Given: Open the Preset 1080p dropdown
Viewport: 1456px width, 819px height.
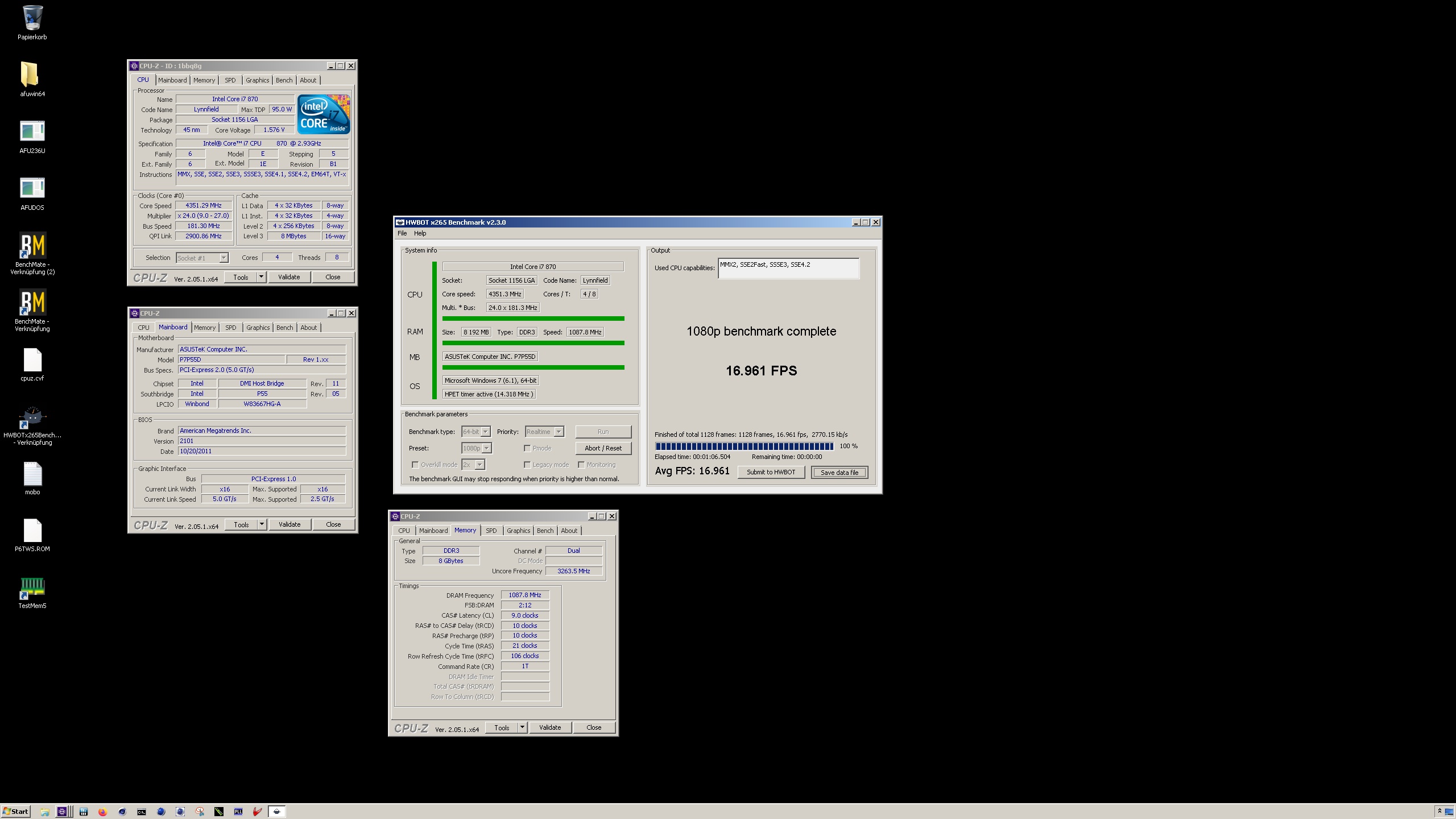Looking at the screenshot, I should (477, 448).
